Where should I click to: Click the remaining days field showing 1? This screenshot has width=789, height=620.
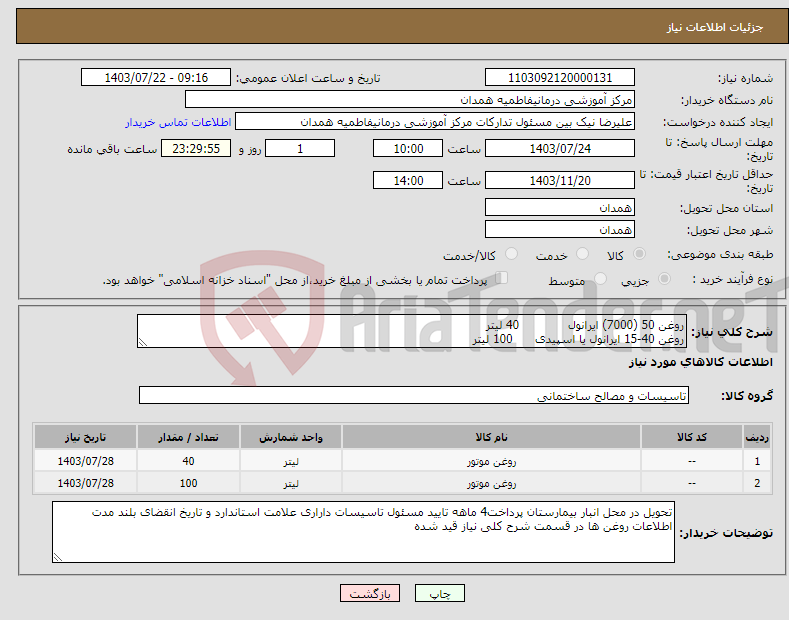click(300, 148)
